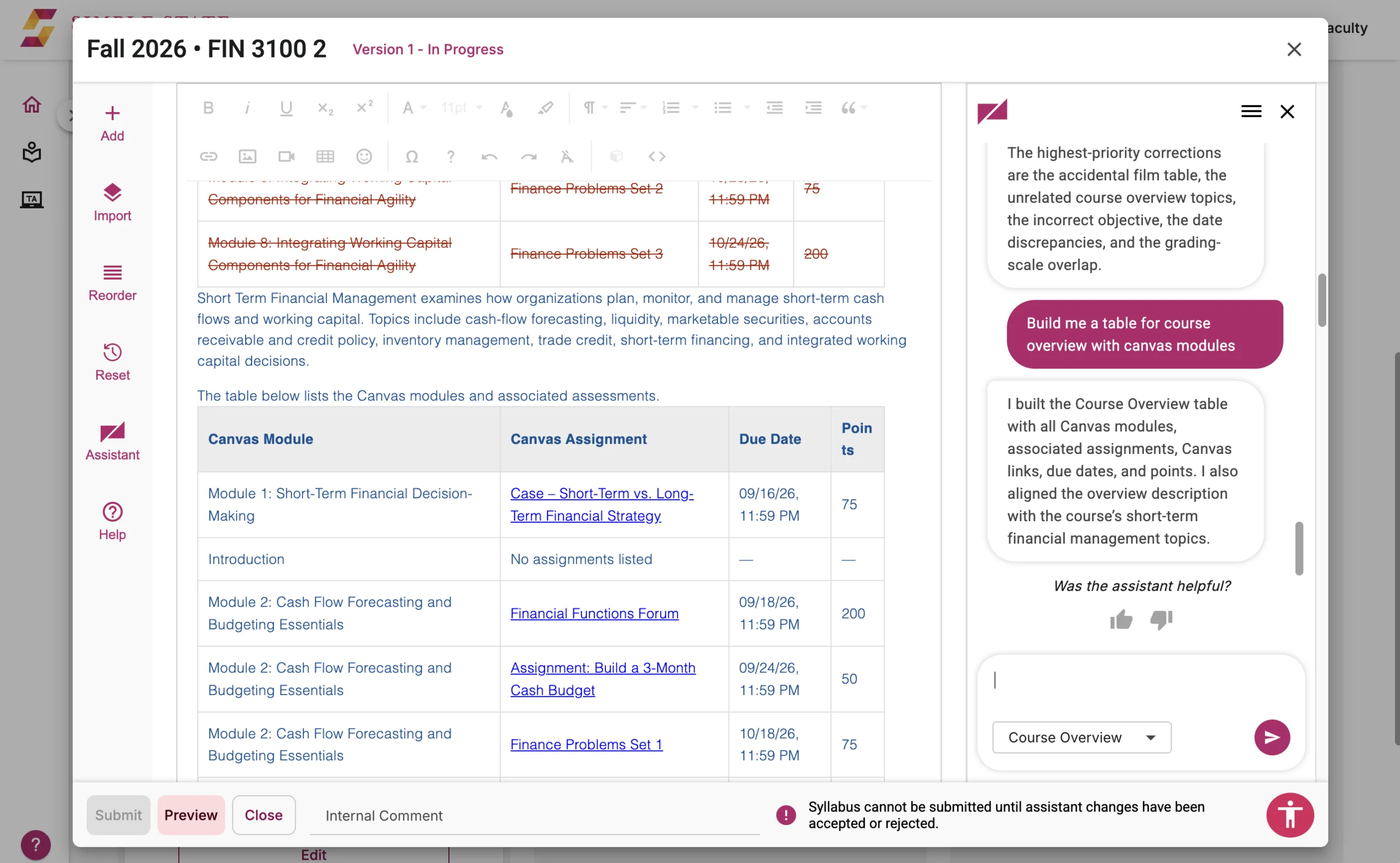Viewport: 1400px width, 863px height.
Task: Open the Finance Problems Set 1 link
Action: click(586, 745)
